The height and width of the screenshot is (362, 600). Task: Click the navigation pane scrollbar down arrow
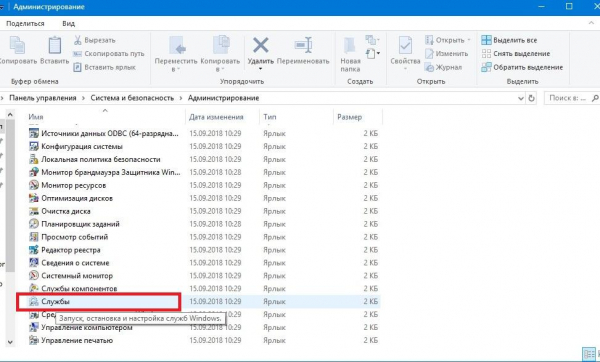[10, 342]
